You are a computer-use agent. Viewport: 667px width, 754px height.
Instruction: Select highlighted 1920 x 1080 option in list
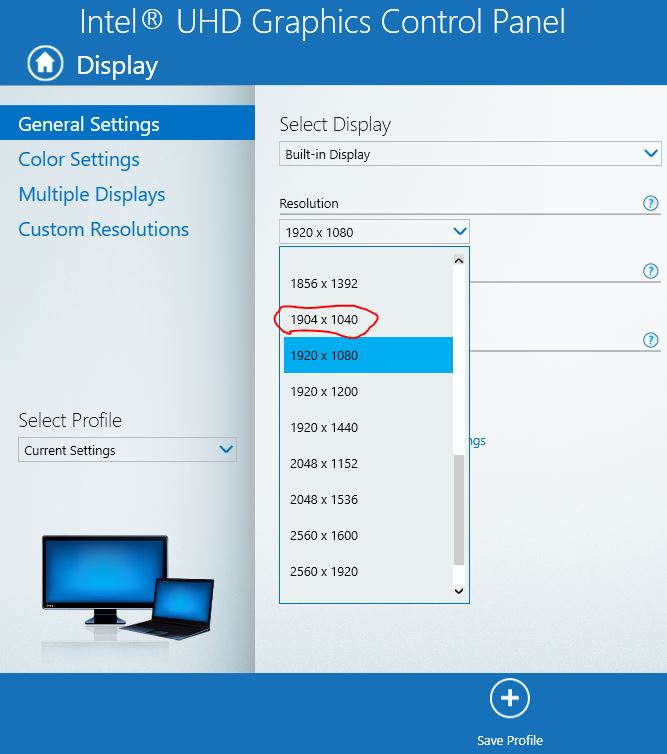click(368, 355)
